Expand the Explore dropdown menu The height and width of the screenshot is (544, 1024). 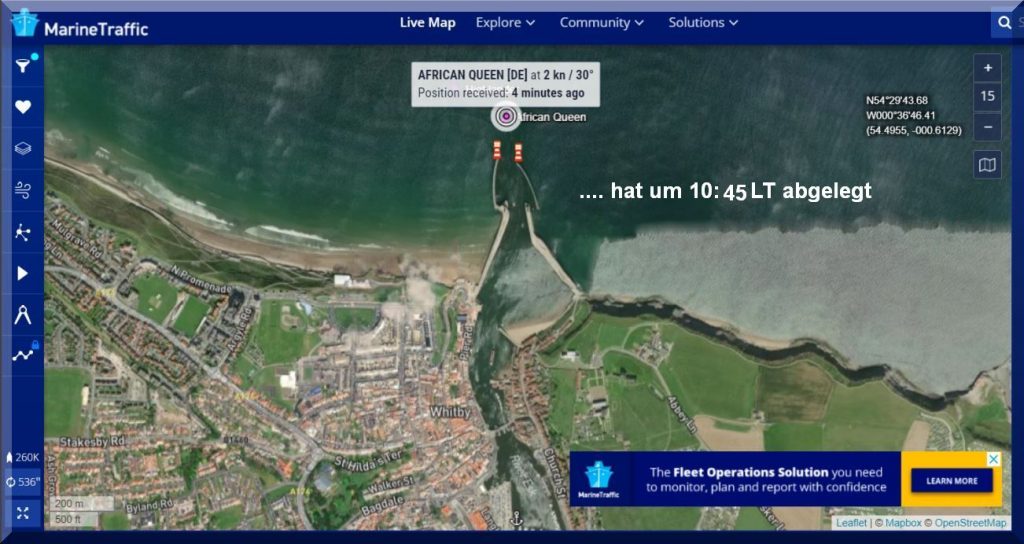[x=505, y=22]
